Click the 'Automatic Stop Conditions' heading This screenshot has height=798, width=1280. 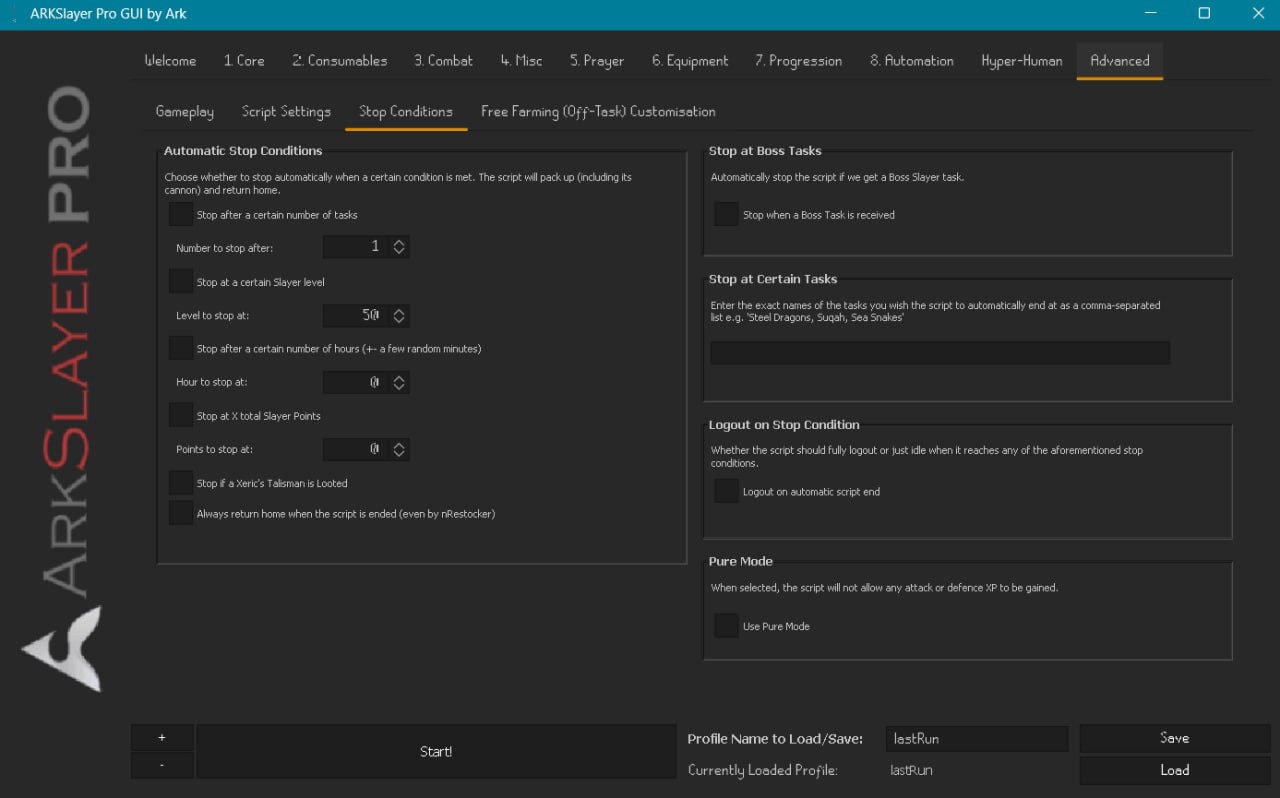point(243,151)
